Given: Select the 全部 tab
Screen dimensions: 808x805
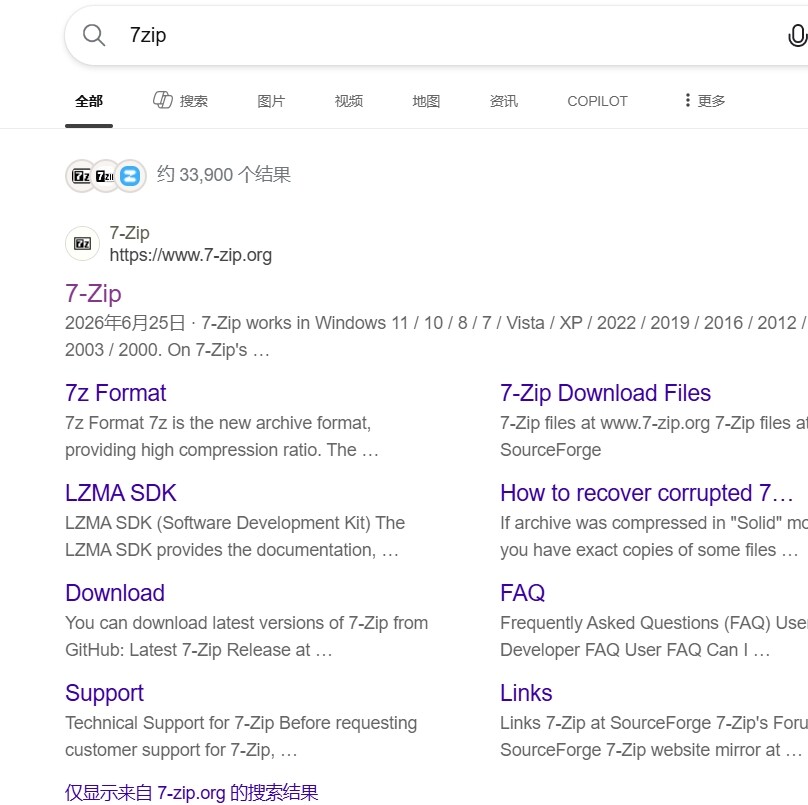Looking at the screenshot, I should pos(89,101).
